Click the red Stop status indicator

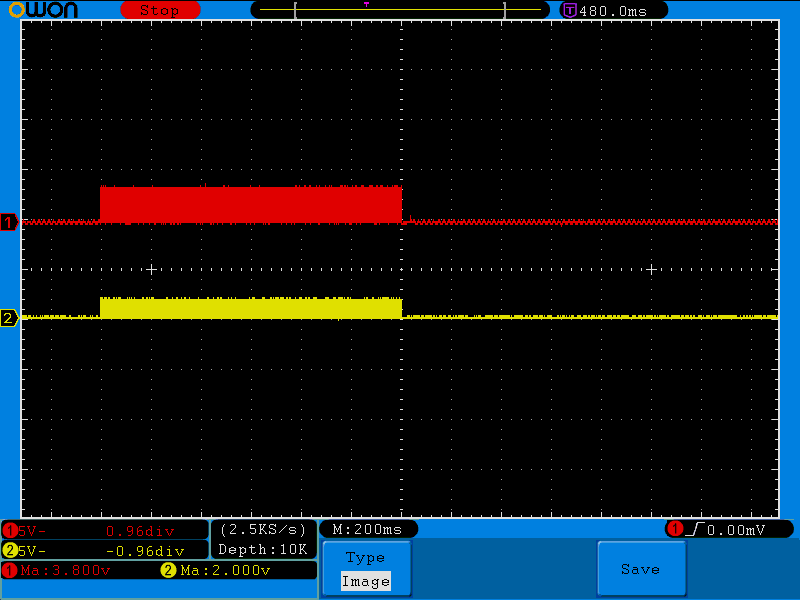[x=160, y=10]
